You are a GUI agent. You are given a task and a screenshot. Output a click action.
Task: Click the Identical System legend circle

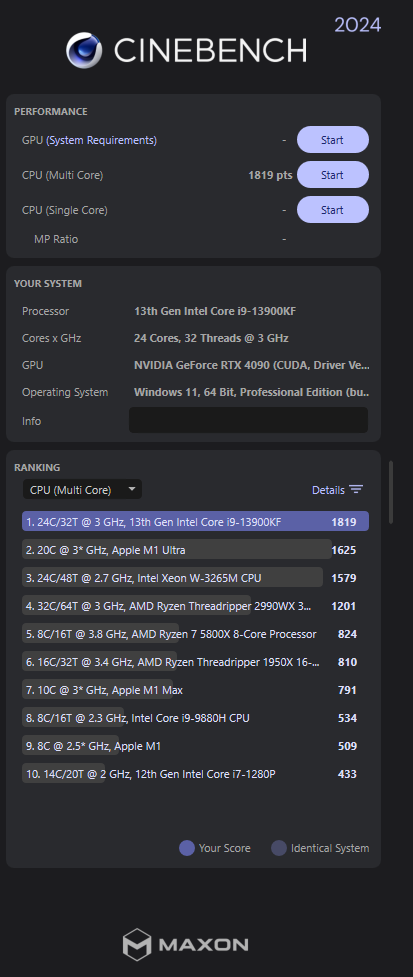coord(279,848)
